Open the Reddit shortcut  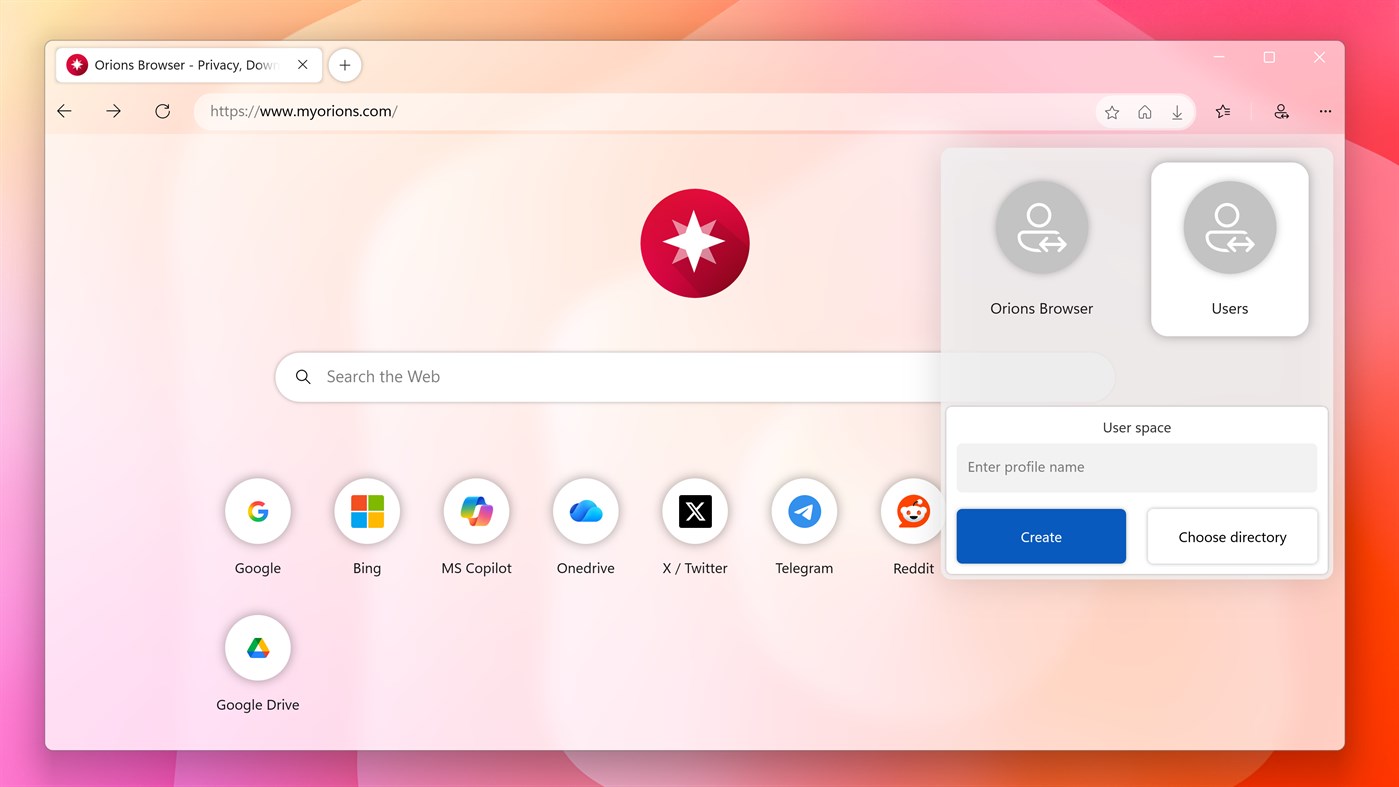[x=912, y=511]
